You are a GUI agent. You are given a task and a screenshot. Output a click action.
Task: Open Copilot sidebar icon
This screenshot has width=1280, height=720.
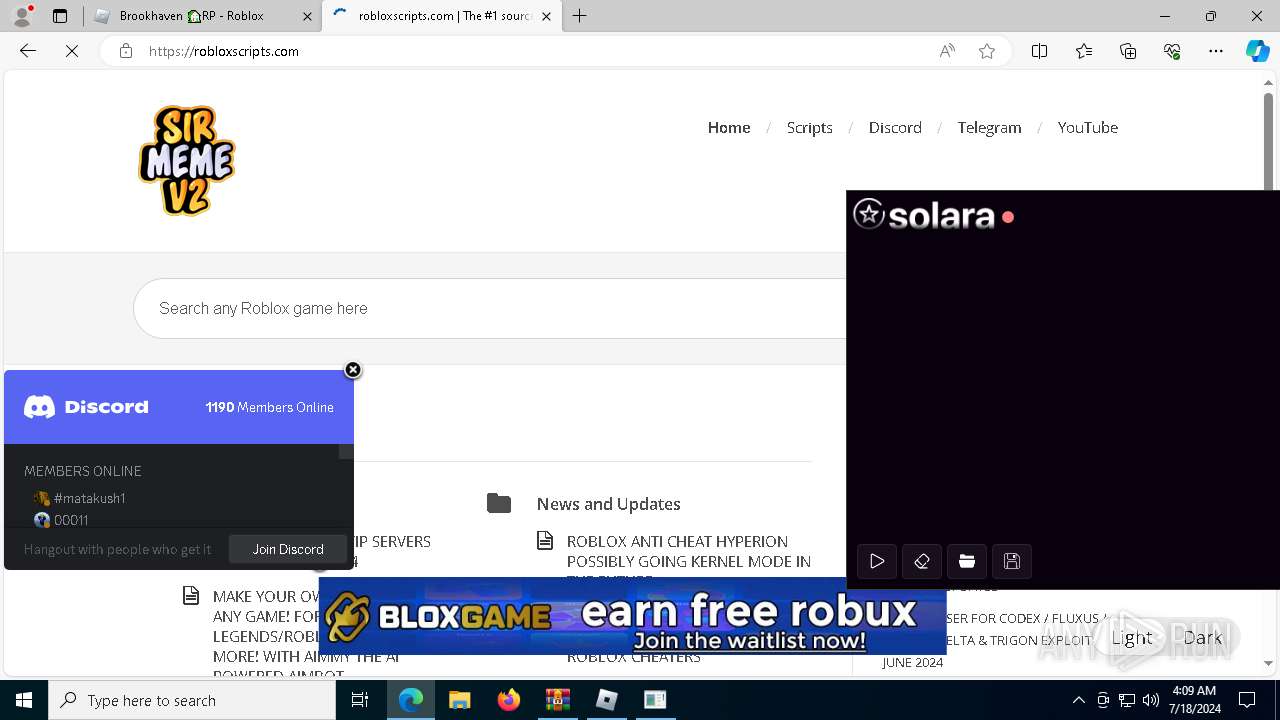point(1258,51)
